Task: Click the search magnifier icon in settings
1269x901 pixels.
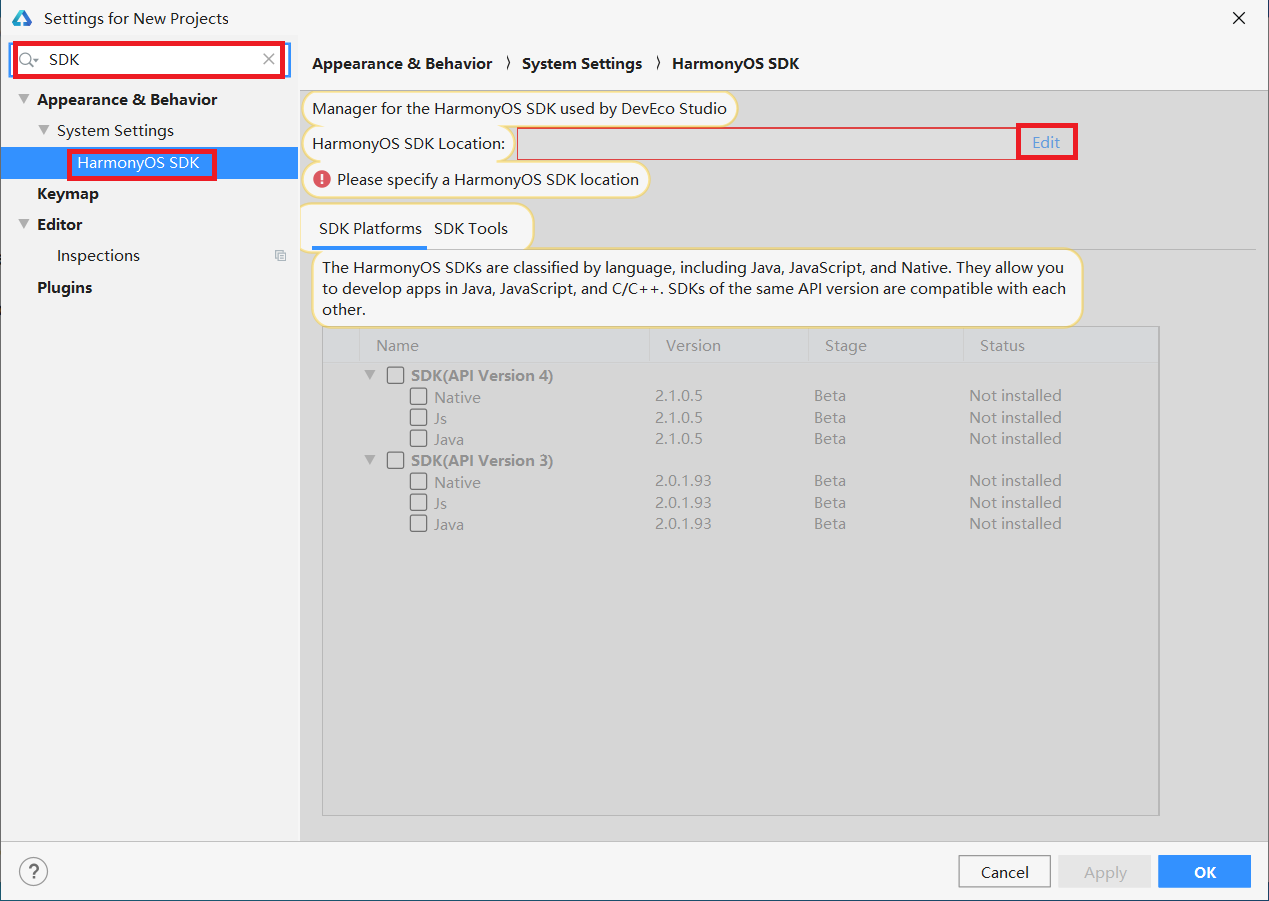Action: (x=28, y=60)
